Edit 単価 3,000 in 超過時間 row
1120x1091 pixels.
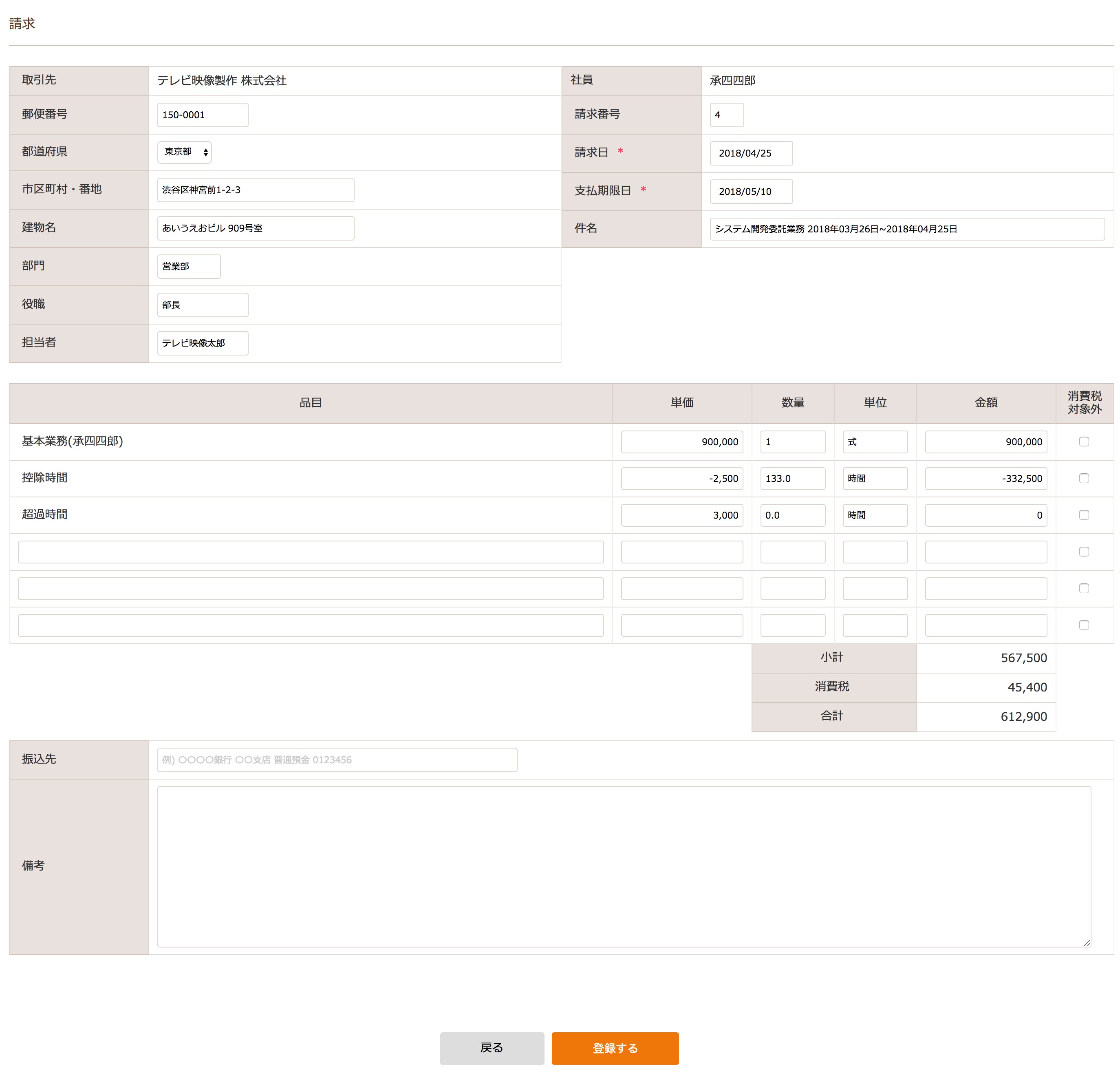(682, 515)
